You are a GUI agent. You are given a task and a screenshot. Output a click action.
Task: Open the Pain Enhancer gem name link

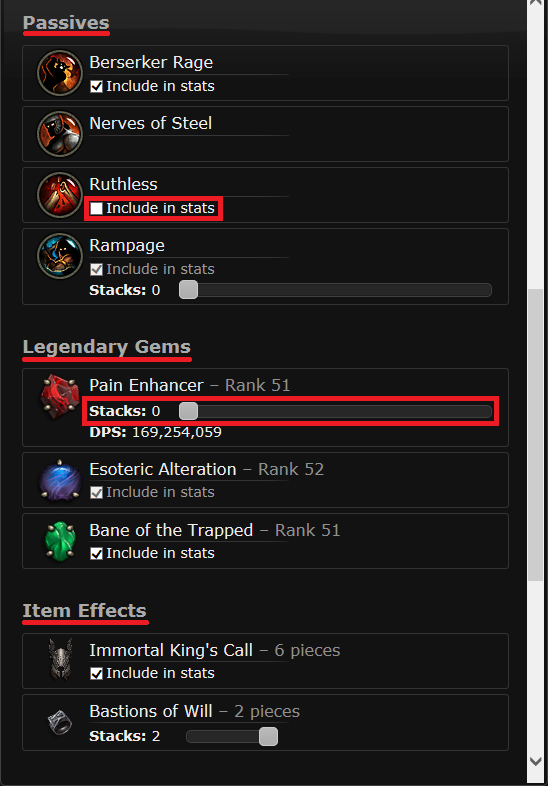pyautogui.click(x=146, y=385)
